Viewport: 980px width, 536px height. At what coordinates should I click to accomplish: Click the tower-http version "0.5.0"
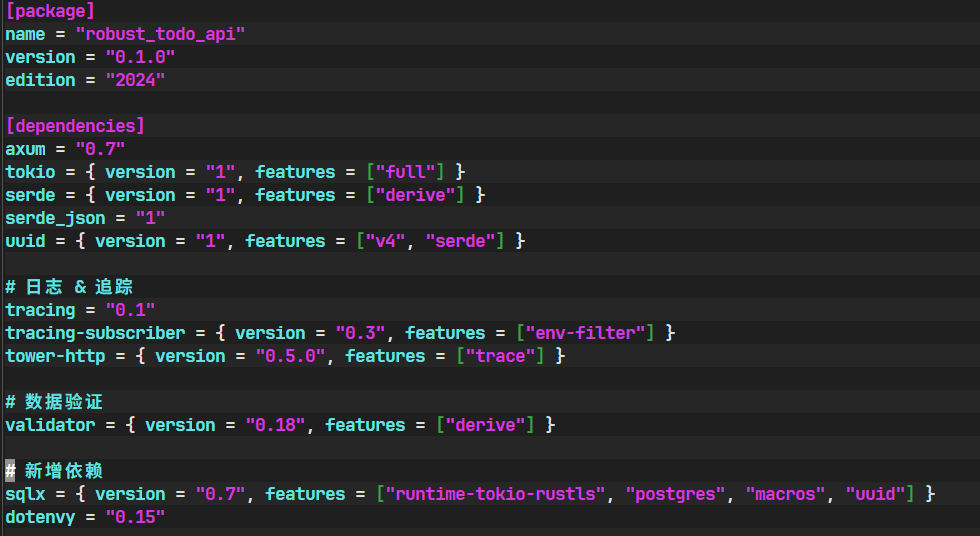coord(290,356)
